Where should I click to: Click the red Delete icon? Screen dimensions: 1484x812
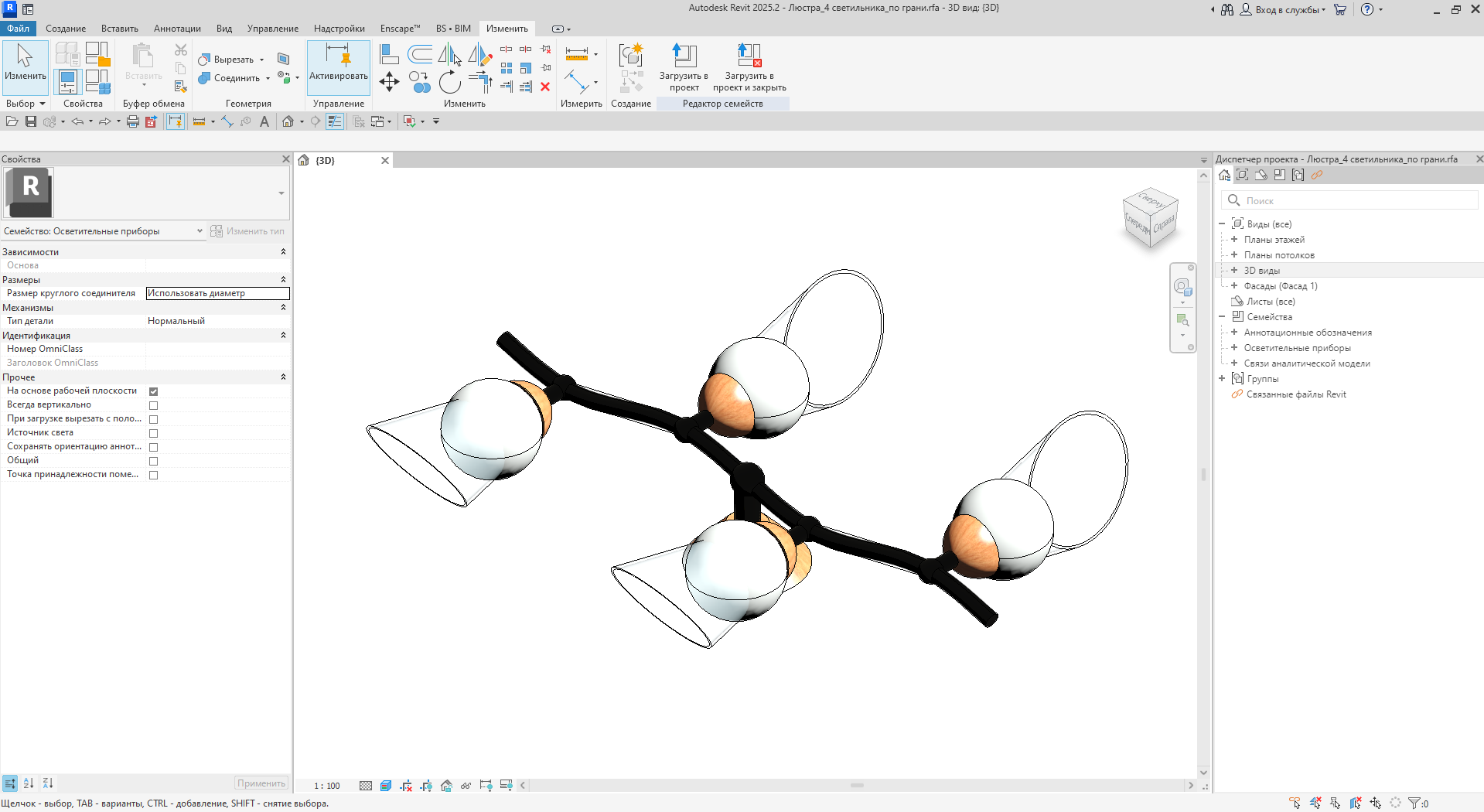pyautogui.click(x=545, y=87)
